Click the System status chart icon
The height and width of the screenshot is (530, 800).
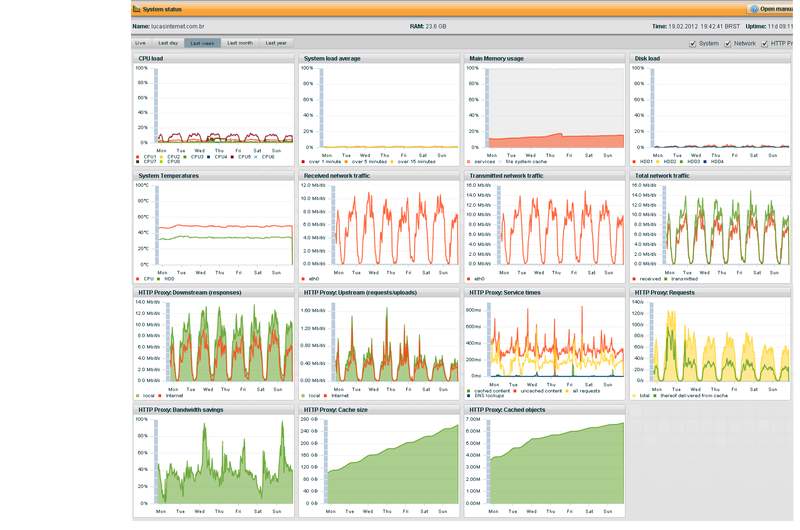click(136, 9)
